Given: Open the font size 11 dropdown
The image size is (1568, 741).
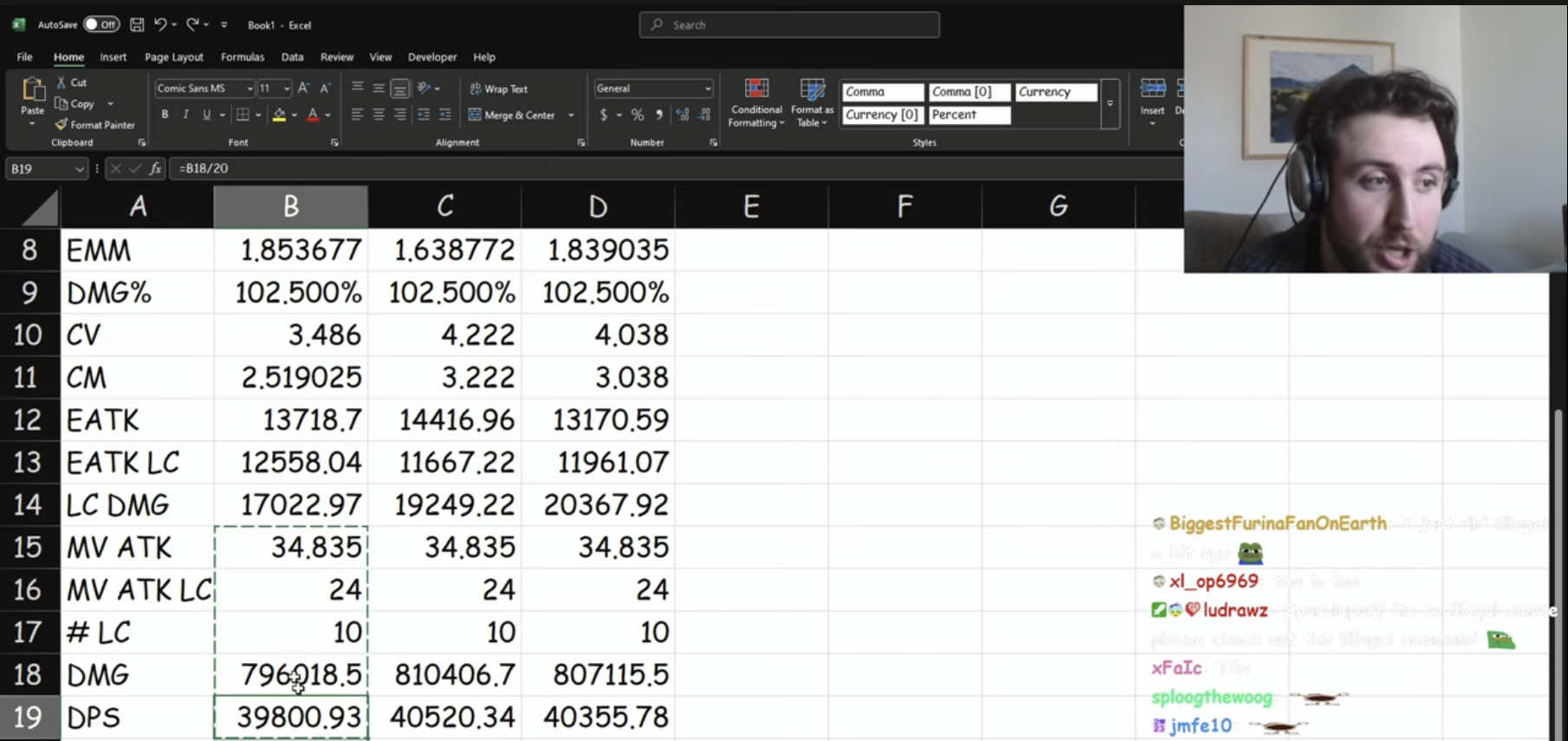Looking at the screenshot, I should (287, 88).
